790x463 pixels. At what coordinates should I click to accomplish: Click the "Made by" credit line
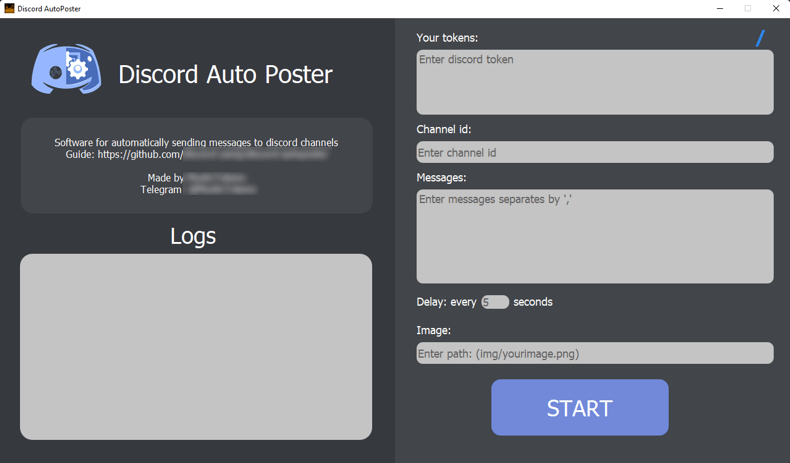click(196, 178)
